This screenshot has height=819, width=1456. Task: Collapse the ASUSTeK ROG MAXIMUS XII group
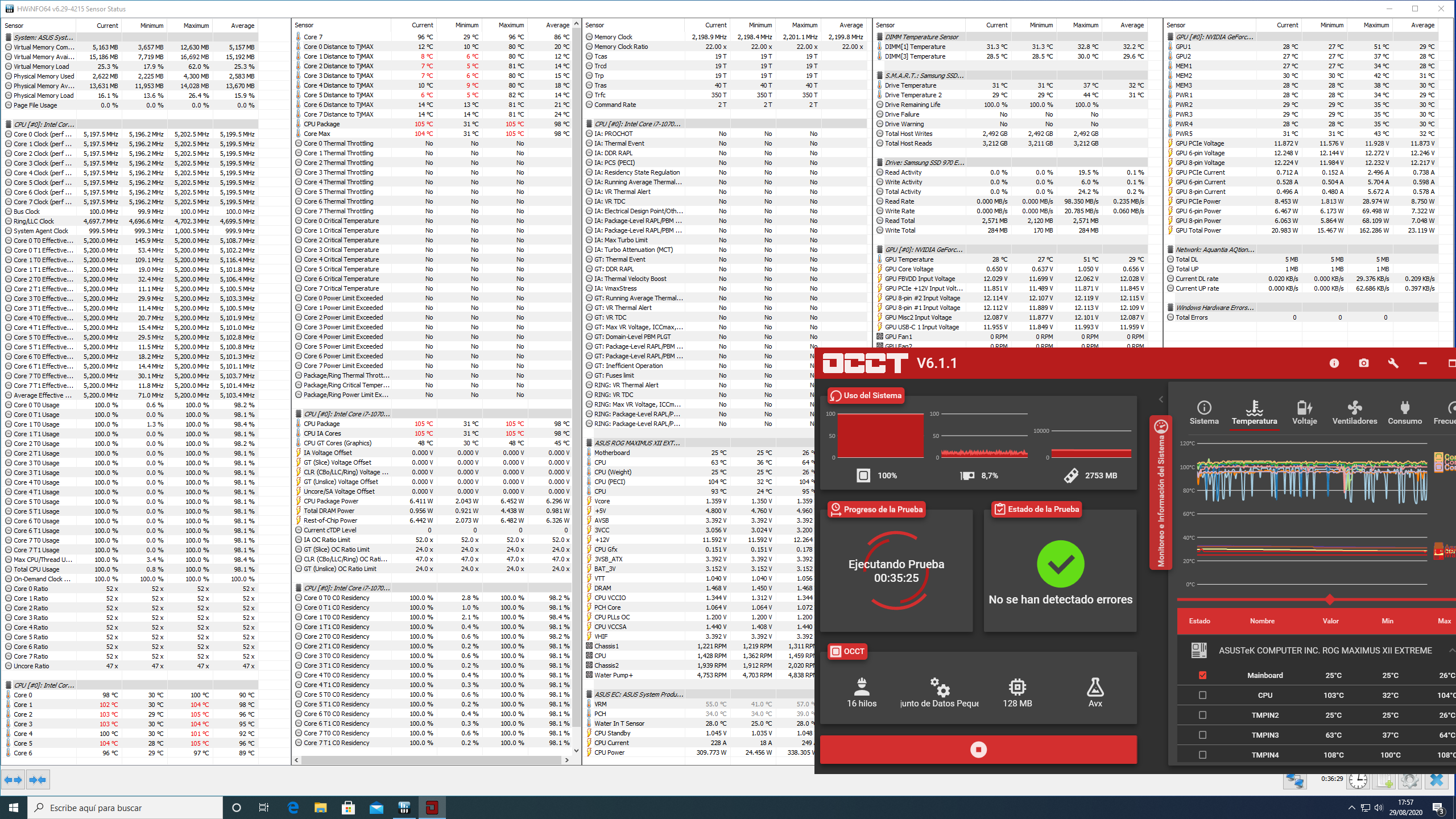(x=1451, y=650)
